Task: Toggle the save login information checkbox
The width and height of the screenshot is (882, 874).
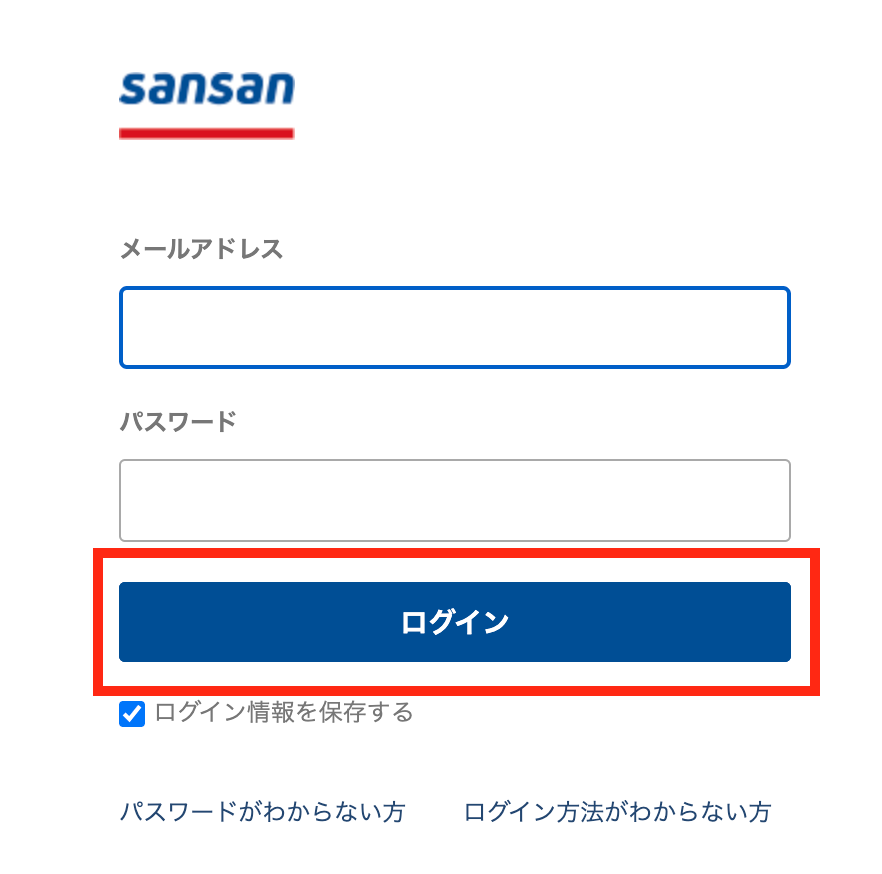Action: pyautogui.click(x=132, y=714)
